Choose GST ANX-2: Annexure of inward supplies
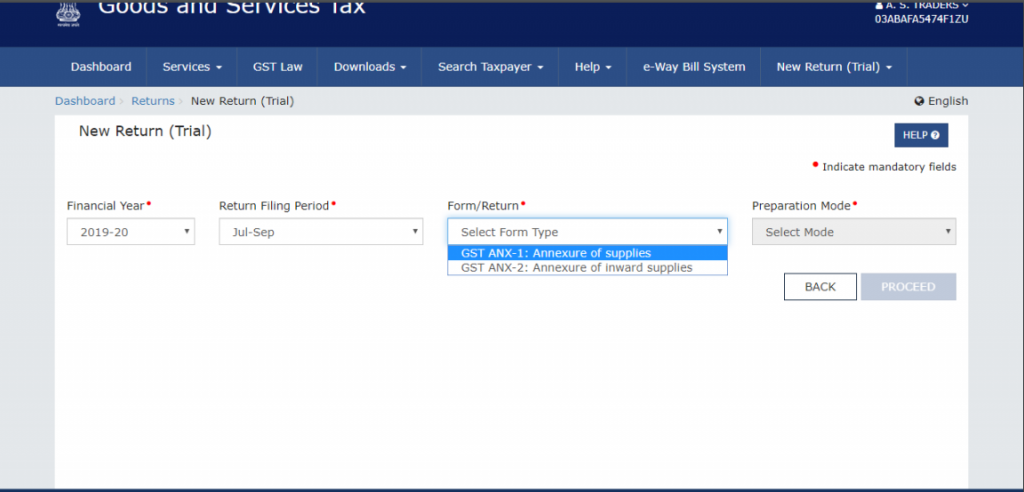The width and height of the screenshot is (1024, 492). (587, 268)
